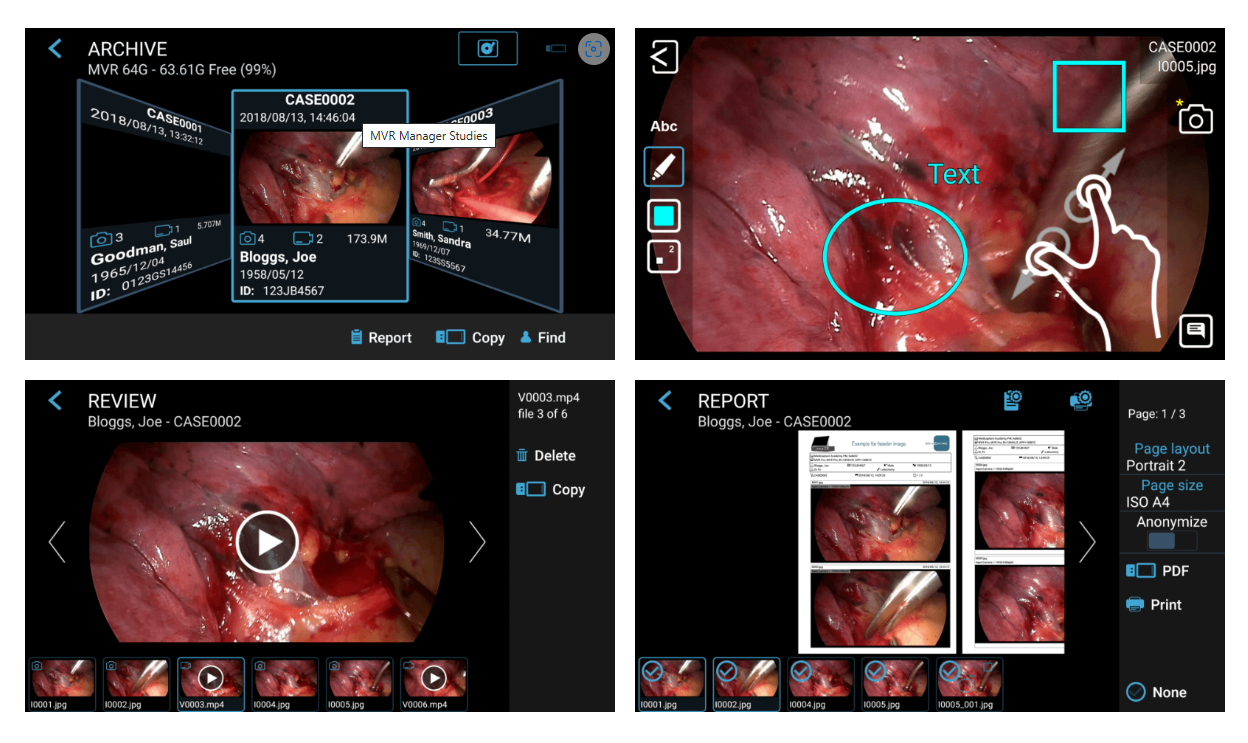
Task: Change Page size from ISO A4
Action: (x=1172, y=493)
